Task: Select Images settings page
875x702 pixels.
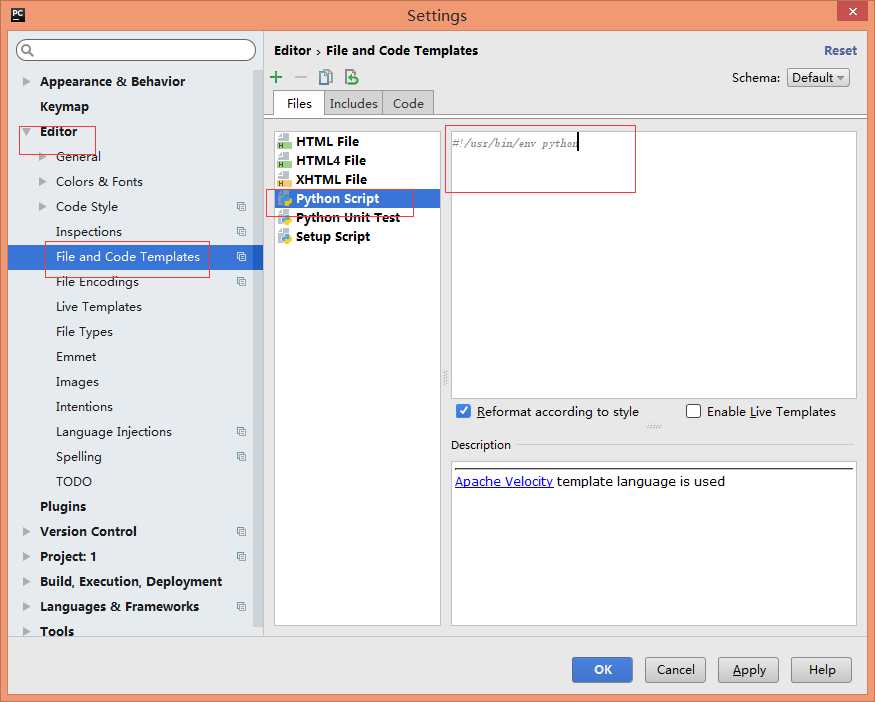Action: 77,382
